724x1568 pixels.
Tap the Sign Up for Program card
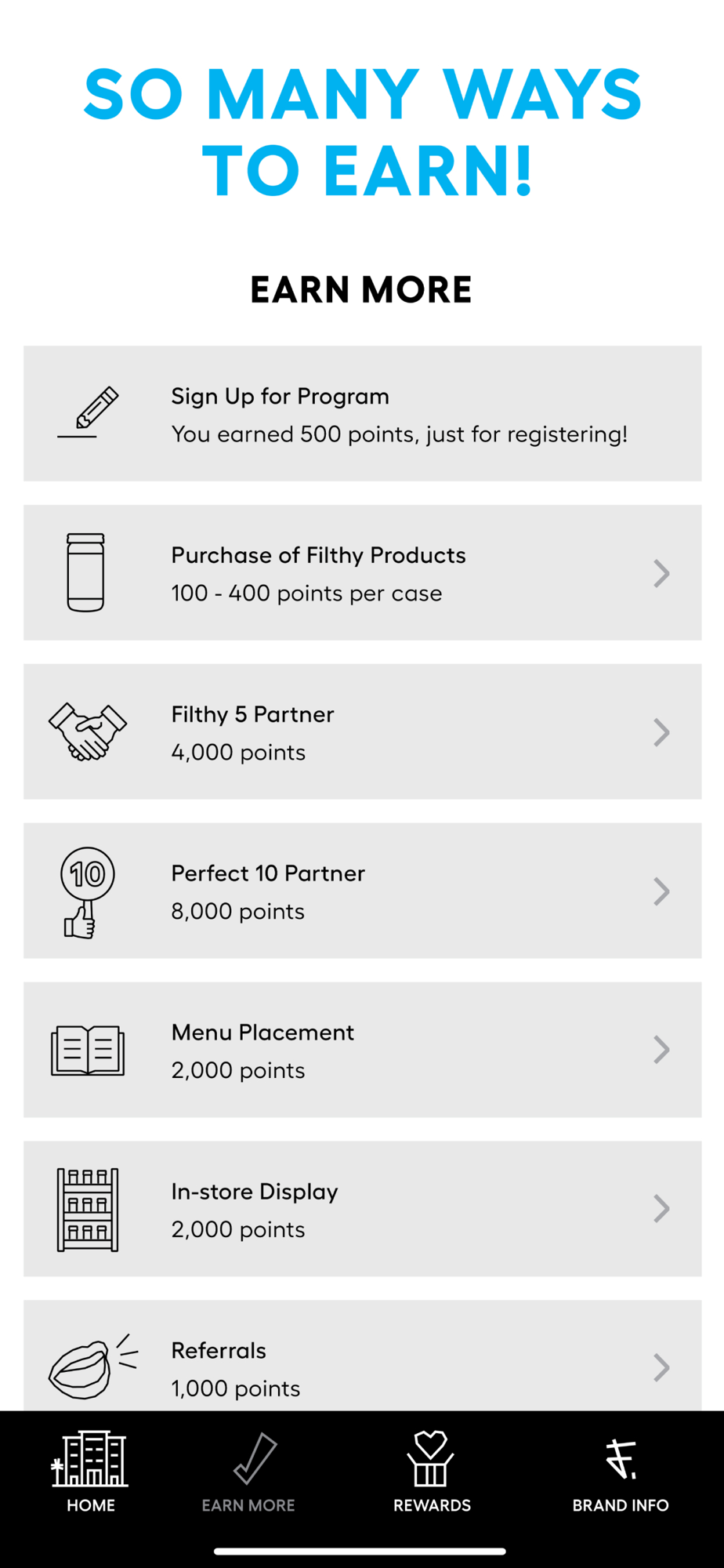(362, 414)
